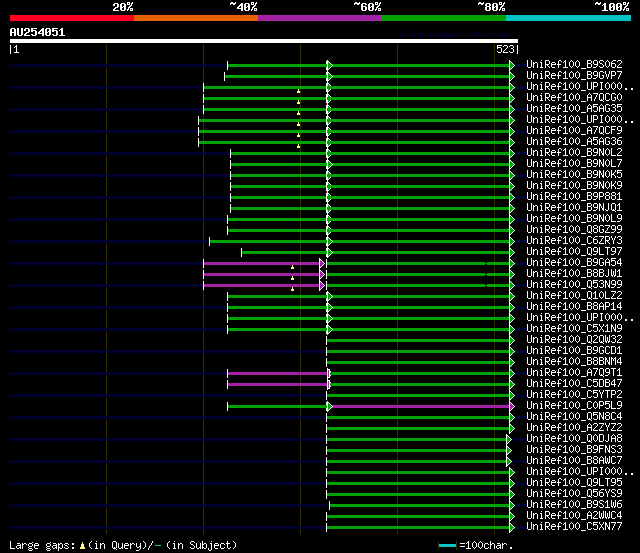The image size is (640, 553).
Task: Choose hit UniRef100_C5XN77
Action: pyautogui.click(x=574, y=527)
